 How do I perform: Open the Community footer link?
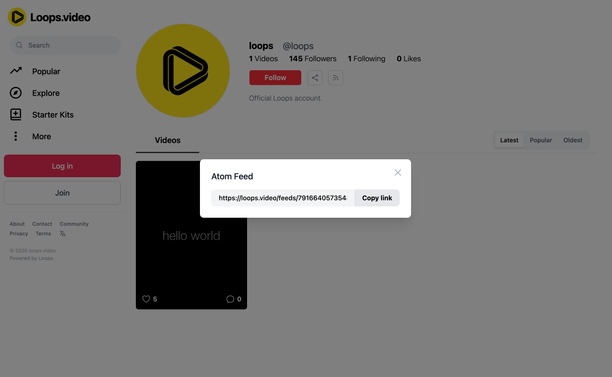coord(74,224)
